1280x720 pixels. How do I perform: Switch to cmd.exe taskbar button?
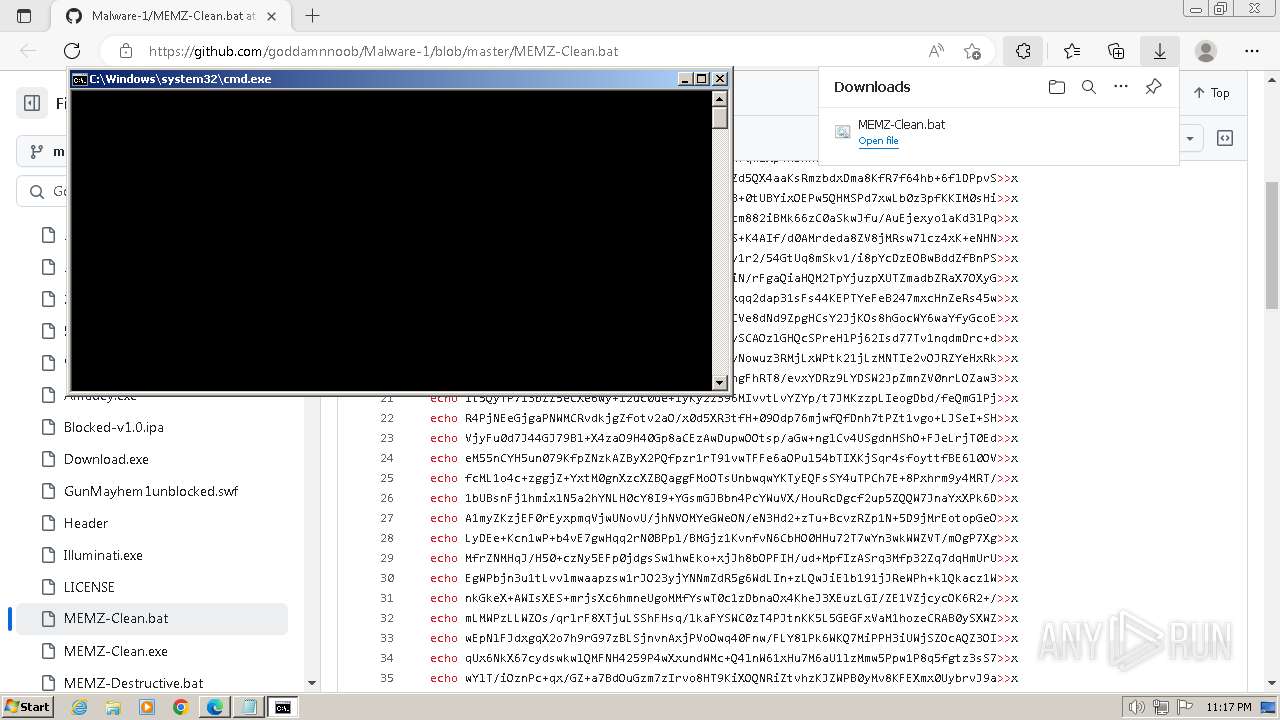(x=283, y=707)
